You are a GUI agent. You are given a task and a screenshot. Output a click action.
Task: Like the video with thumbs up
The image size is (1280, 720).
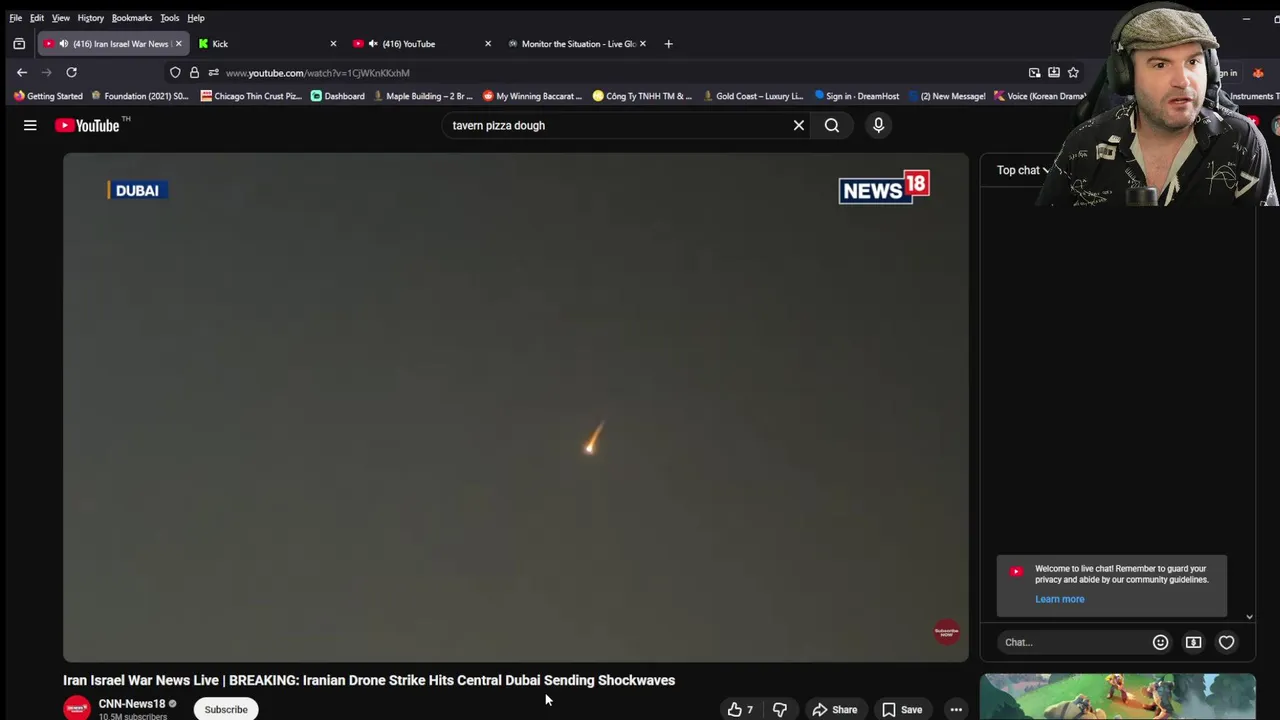point(740,709)
